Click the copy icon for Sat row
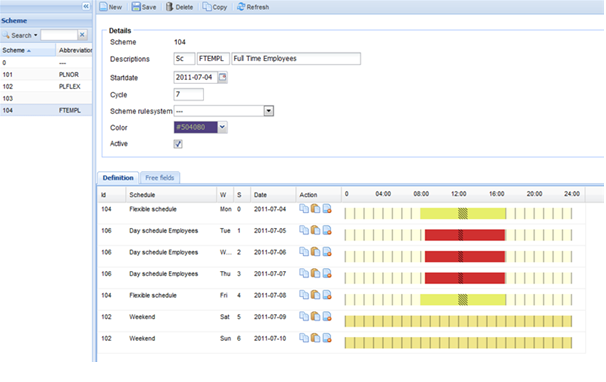606x382 pixels. [x=304, y=316]
